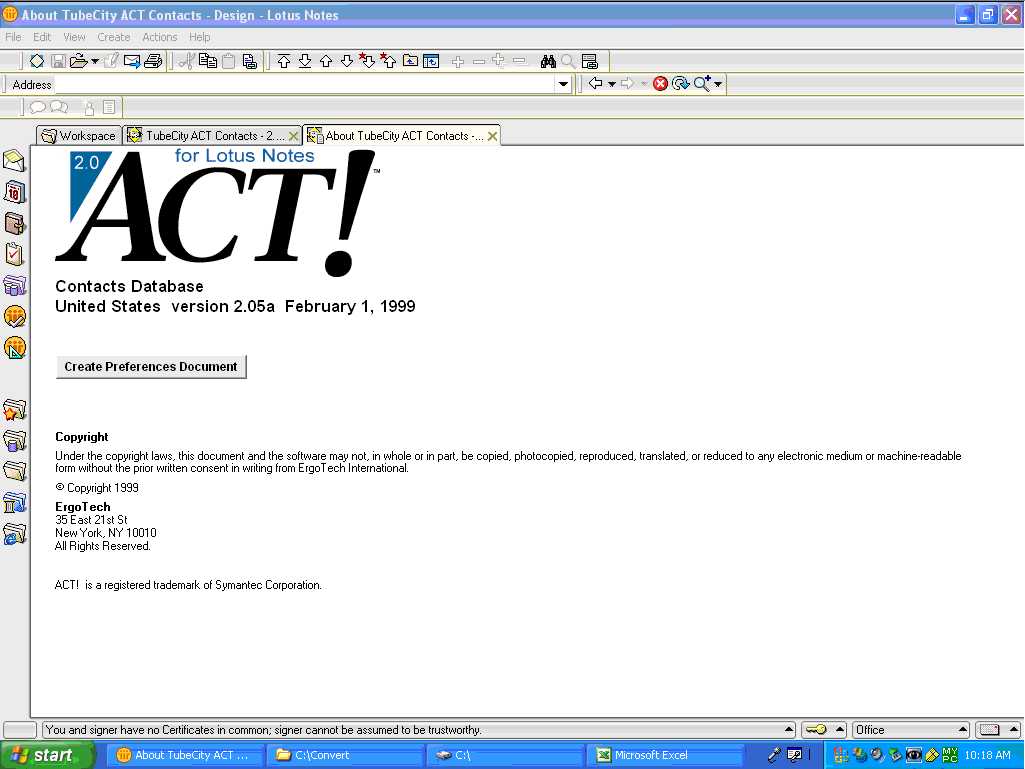Viewport: 1025px width, 769px height.
Task: Click the Refresh globe navigation icon
Action: tap(681, 83)
